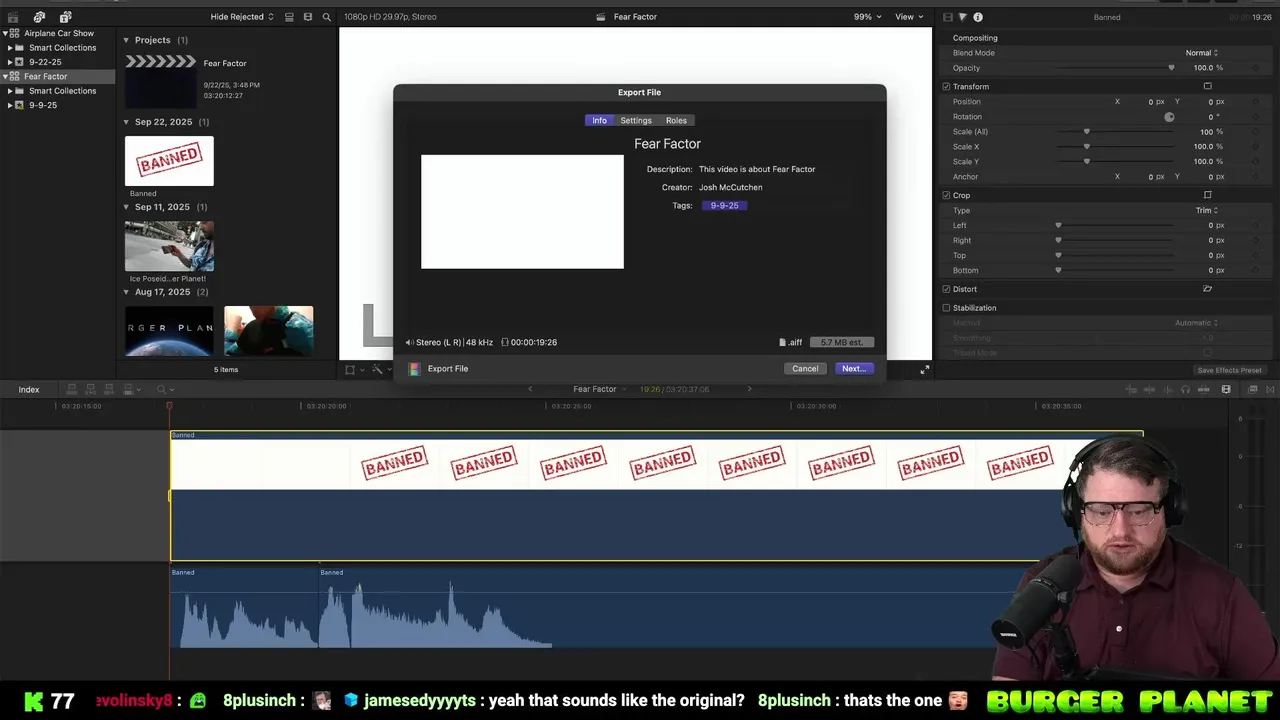Go forward in timeline history arrow

[749, 389]
